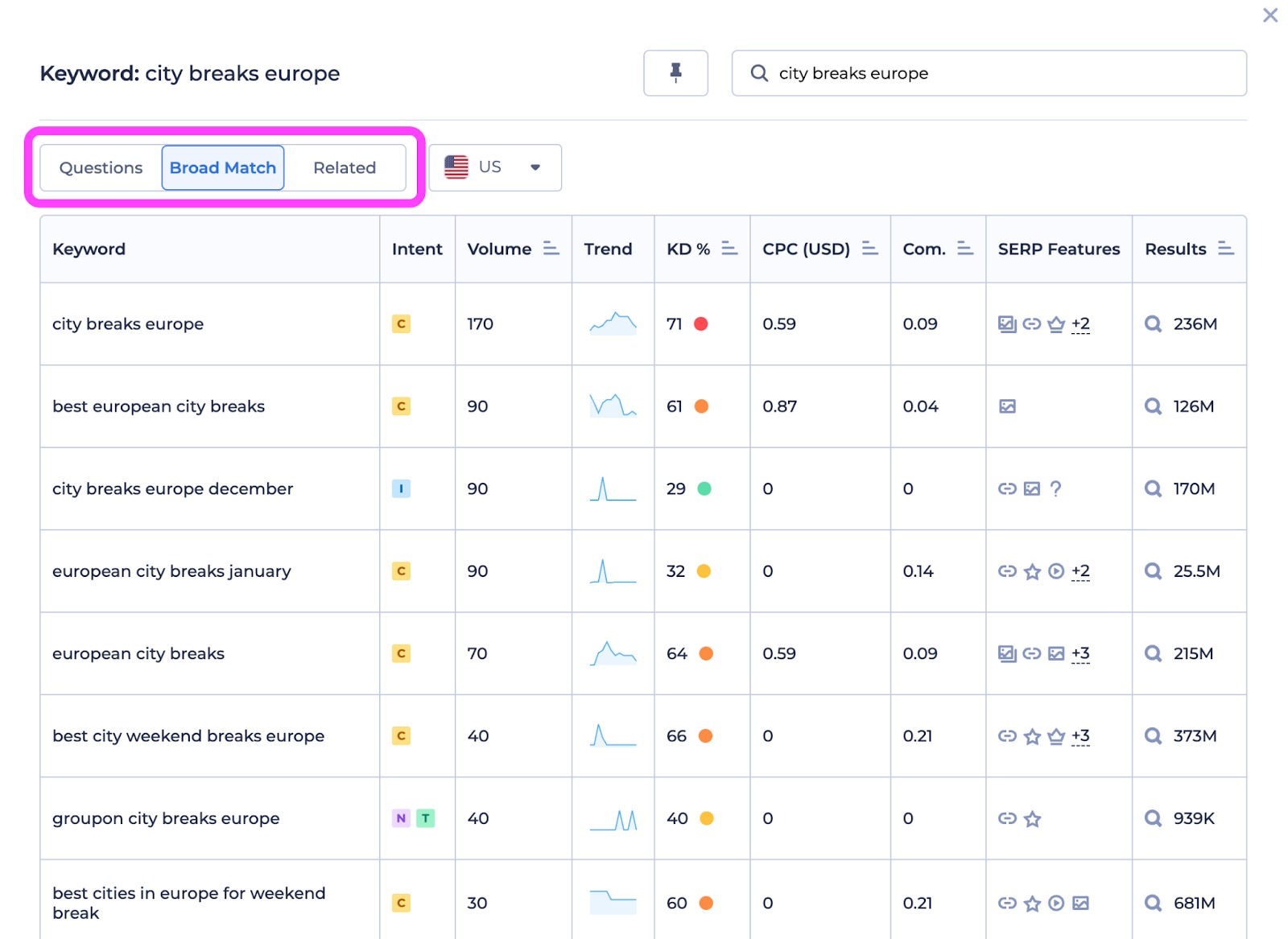1288x939 pixels.
Task: Click the video SERP feature icon for european city breaks january
Action: coord(1055,571)
